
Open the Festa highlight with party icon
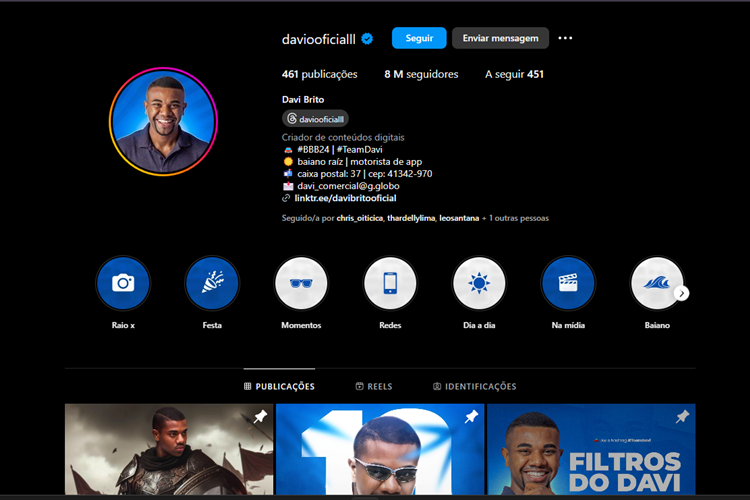(212, 283)
